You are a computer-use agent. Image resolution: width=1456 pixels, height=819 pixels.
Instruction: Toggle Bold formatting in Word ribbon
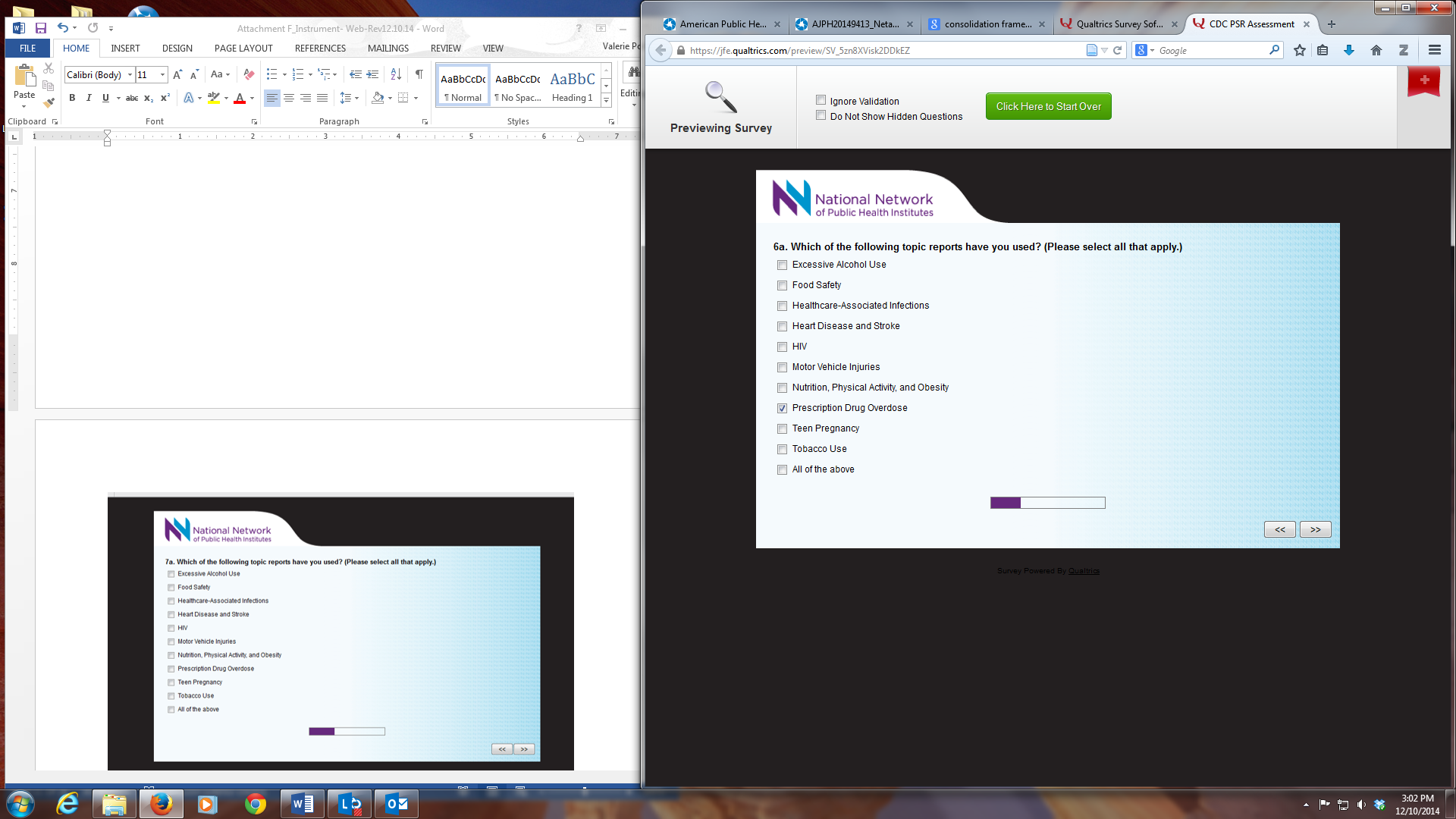coord(72,98)
